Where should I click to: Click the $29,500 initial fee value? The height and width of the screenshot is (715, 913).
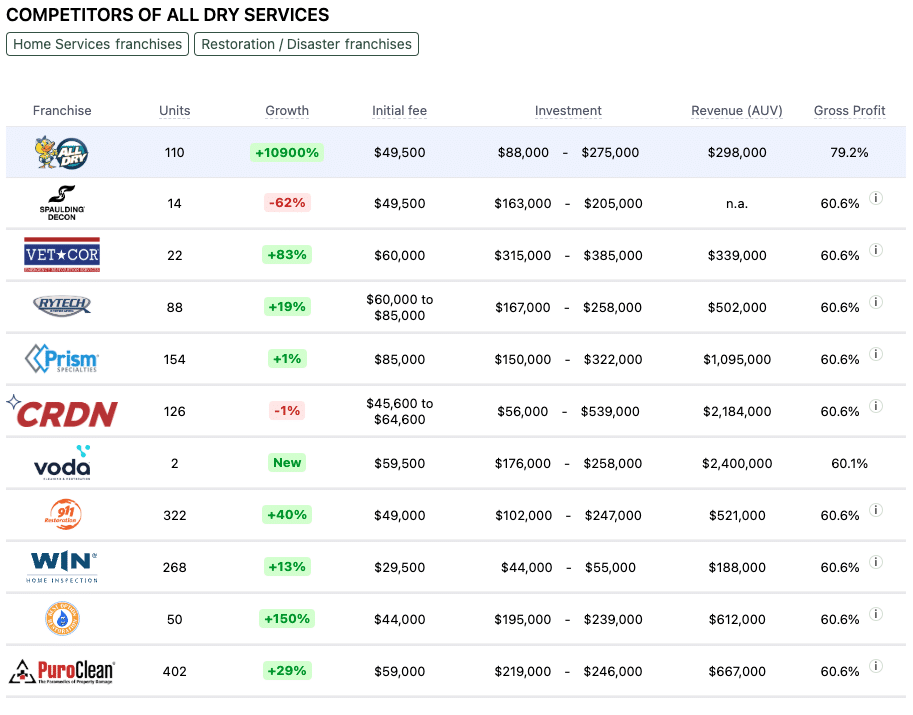click(x=399, y=567)
